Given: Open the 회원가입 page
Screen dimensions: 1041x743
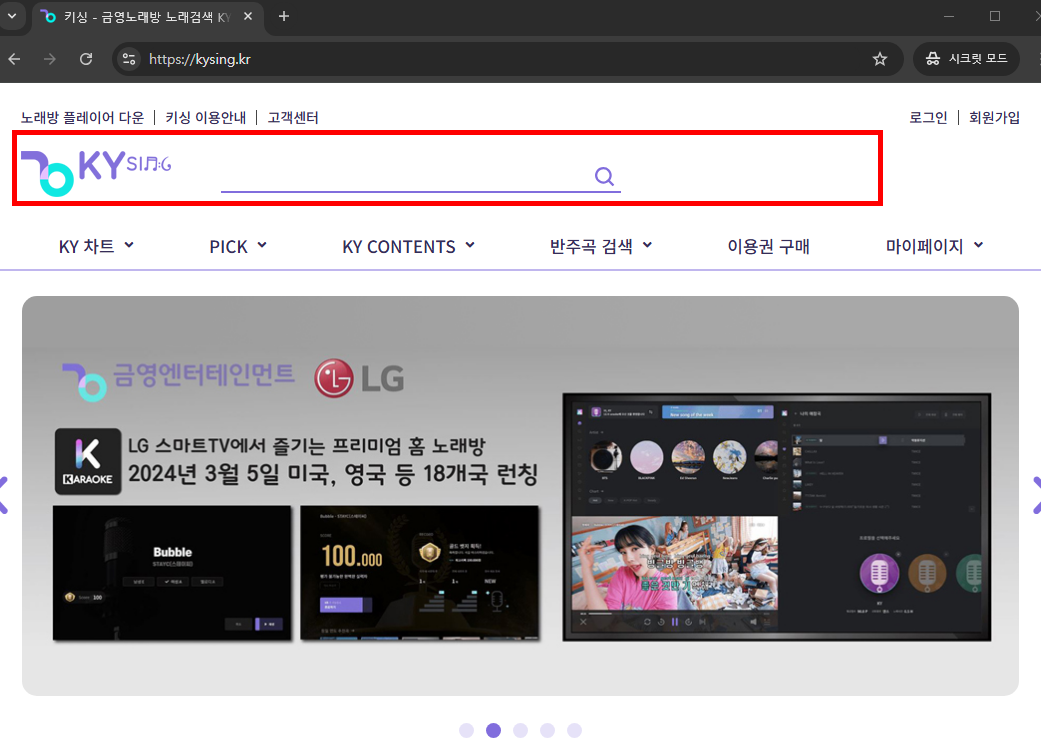Looking at the screenshot, I should (996, 117).
